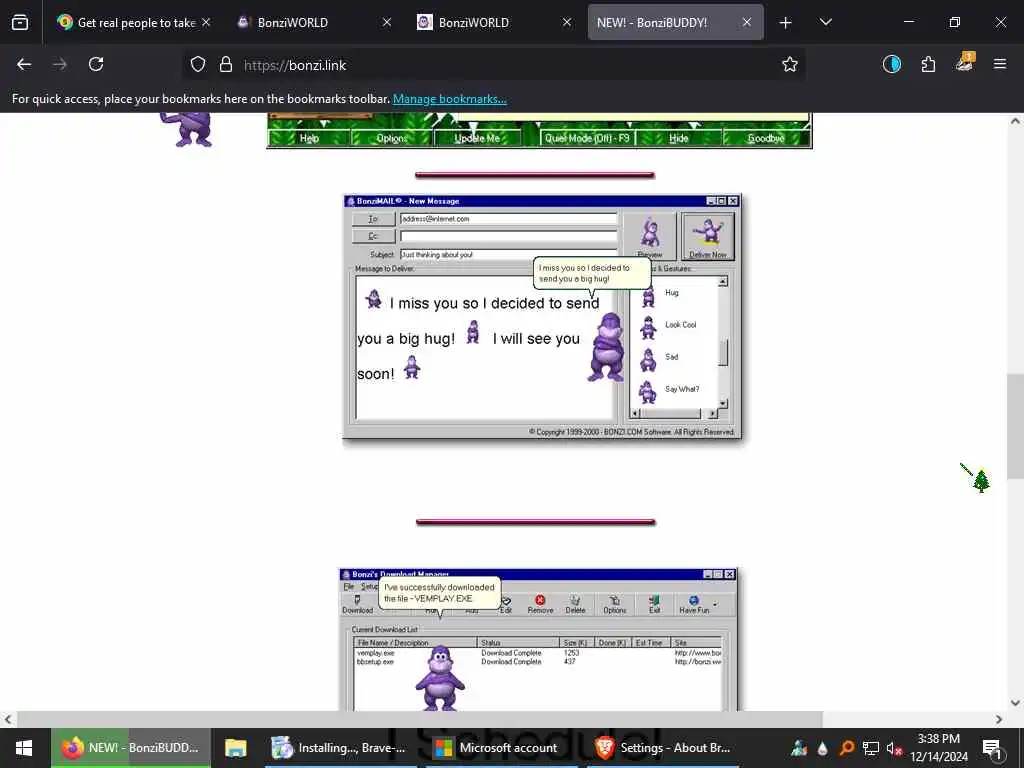This screenshot has width=1024, height=768.
Task: Click Options icon in Download Manager toolbar
Action: (x=615, y=604)
